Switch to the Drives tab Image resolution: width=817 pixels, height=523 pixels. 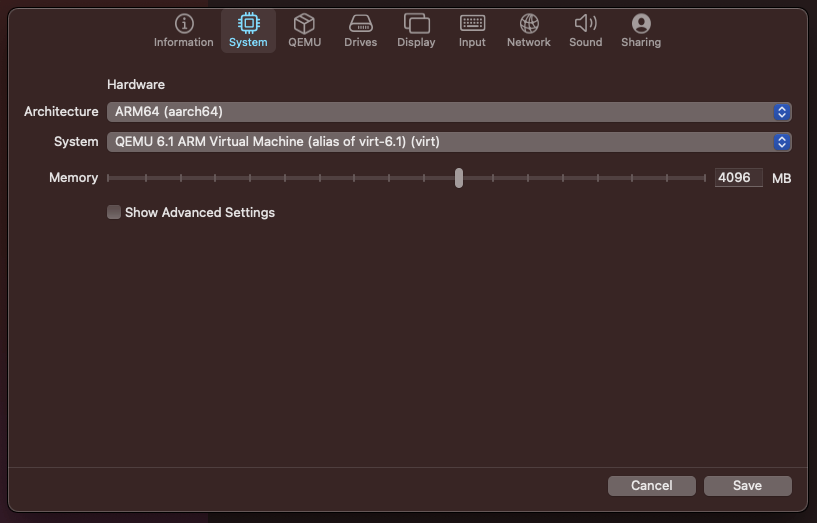360,31
